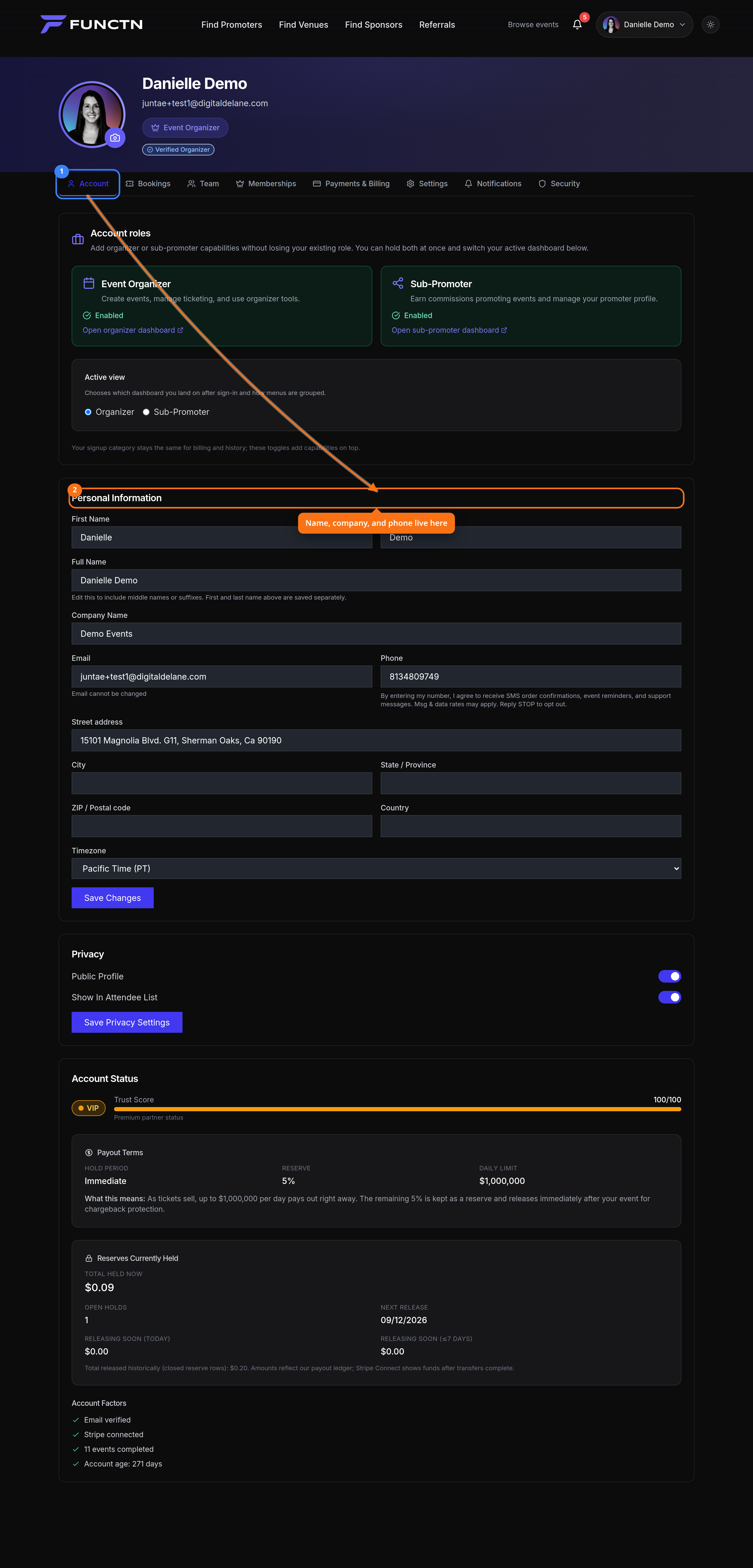Switch to the Bookings tab
The height and width of the screenshot is (1568, 753).
148,184
